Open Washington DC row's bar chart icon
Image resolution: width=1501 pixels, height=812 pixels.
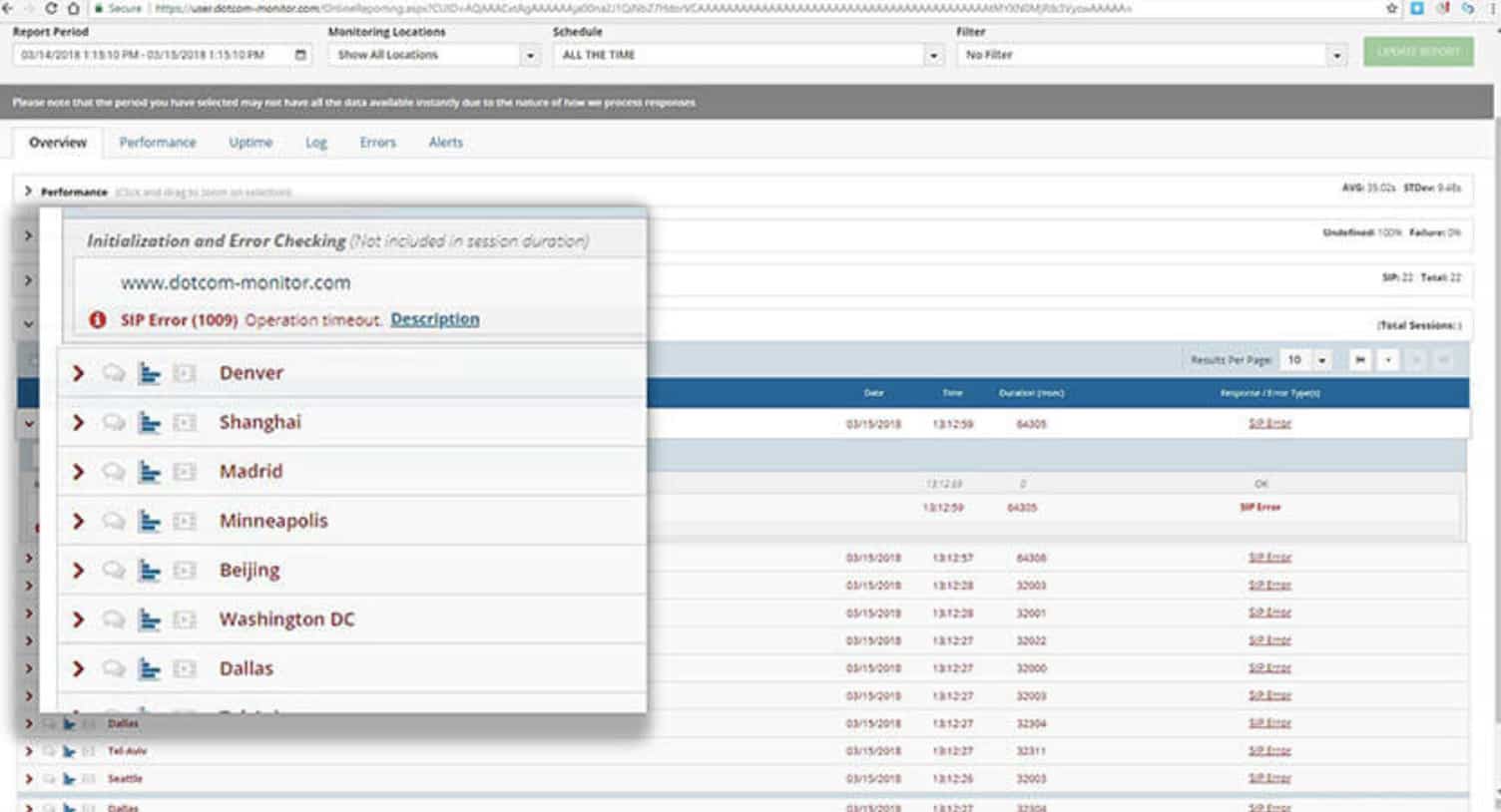150,619
